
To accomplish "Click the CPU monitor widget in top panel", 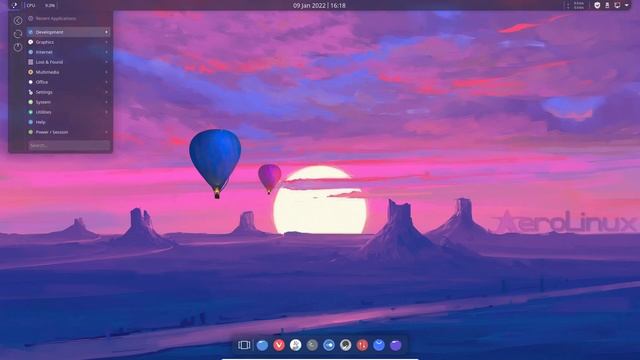I will [x=40, y=5].
